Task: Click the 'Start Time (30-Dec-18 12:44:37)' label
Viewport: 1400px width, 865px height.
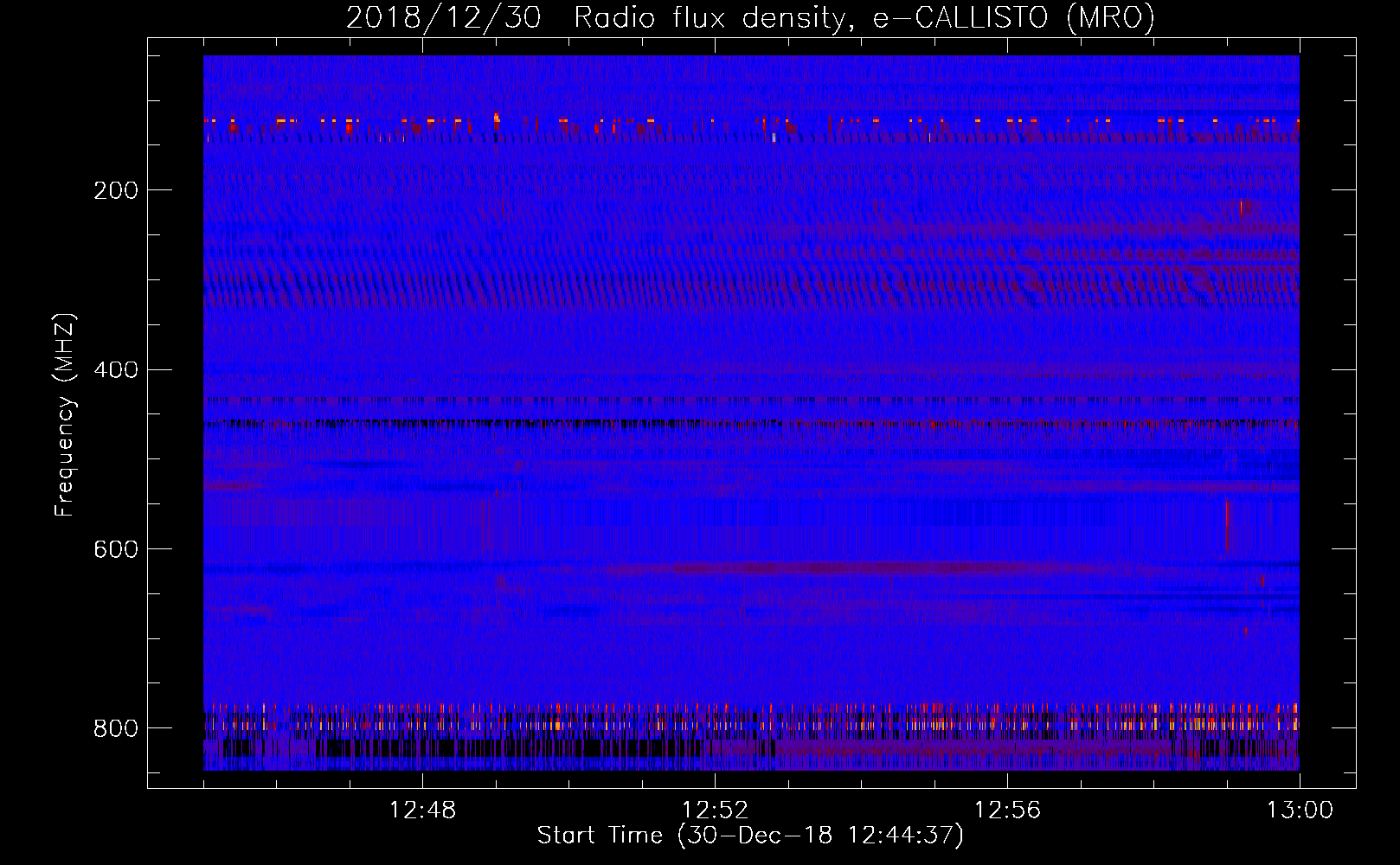Action: point(750,836)
